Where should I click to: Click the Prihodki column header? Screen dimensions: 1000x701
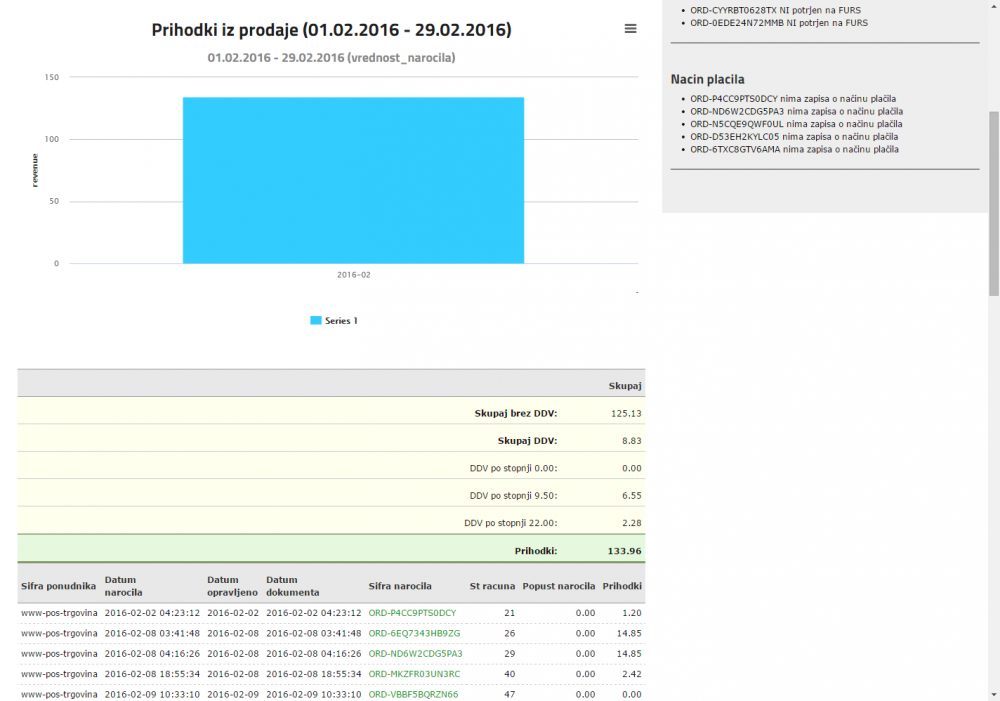click(x=621, y=586)
